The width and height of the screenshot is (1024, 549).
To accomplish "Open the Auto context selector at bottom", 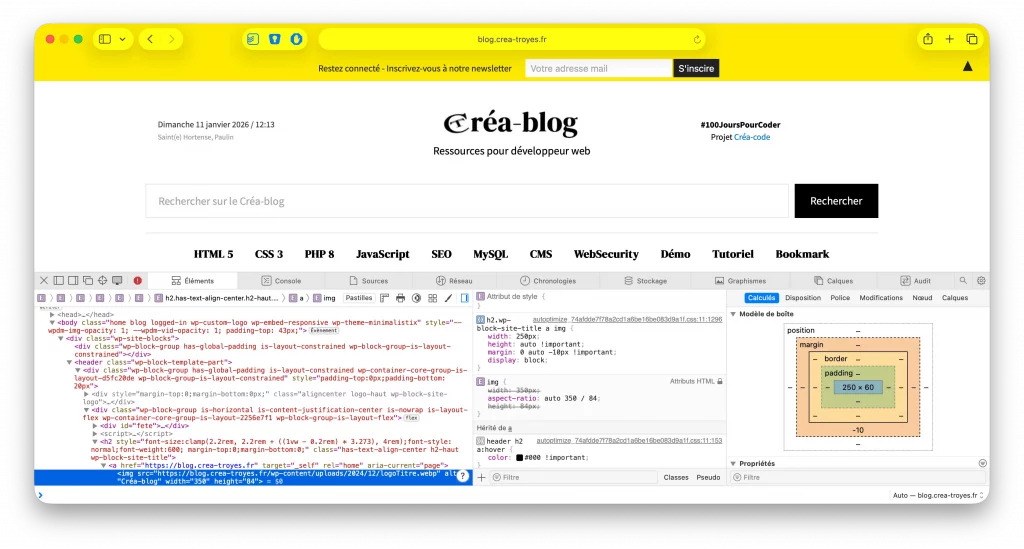I will [938, 495].
